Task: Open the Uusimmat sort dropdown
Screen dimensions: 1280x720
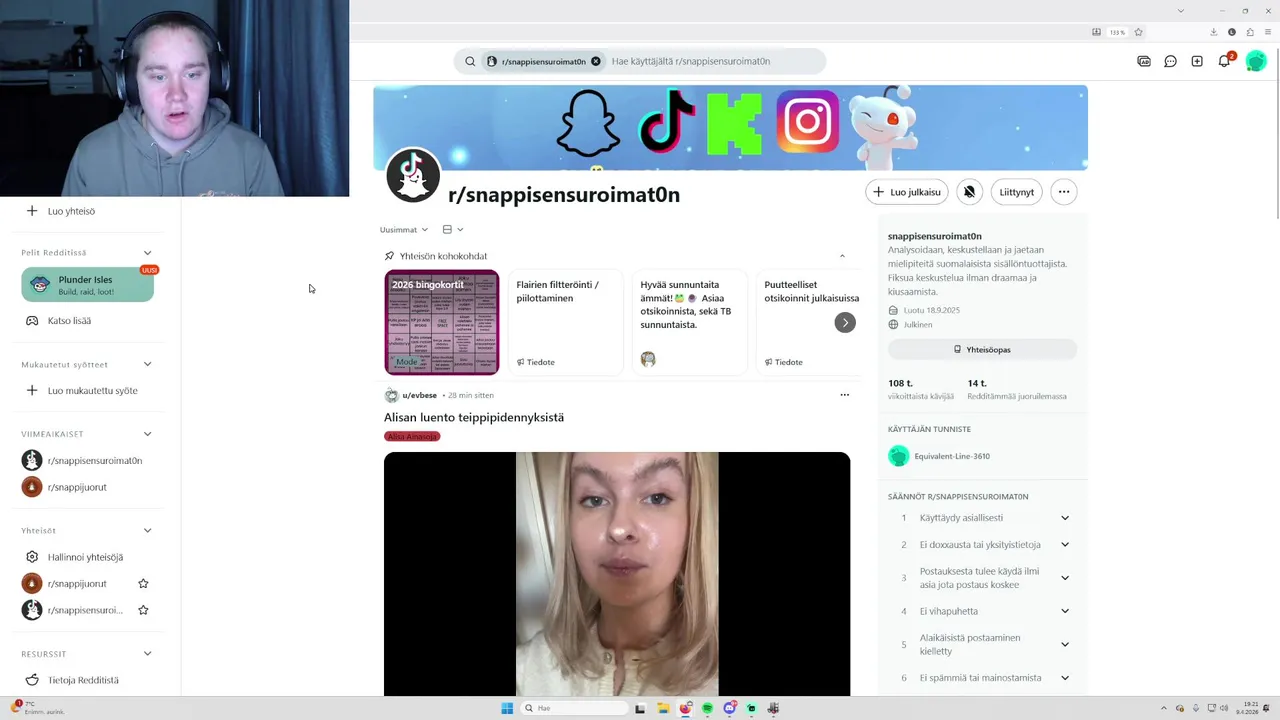Action: pyautogui.click(x=404, y=230)
